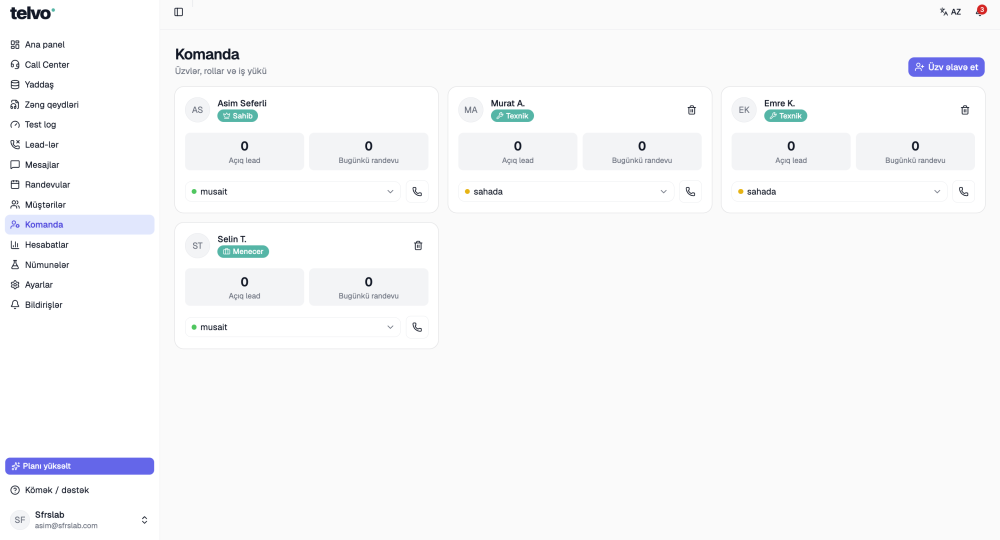Call Asim Seferli using phone icon
The height and width of the screenshot is (540, 1000).
point(417,191)
